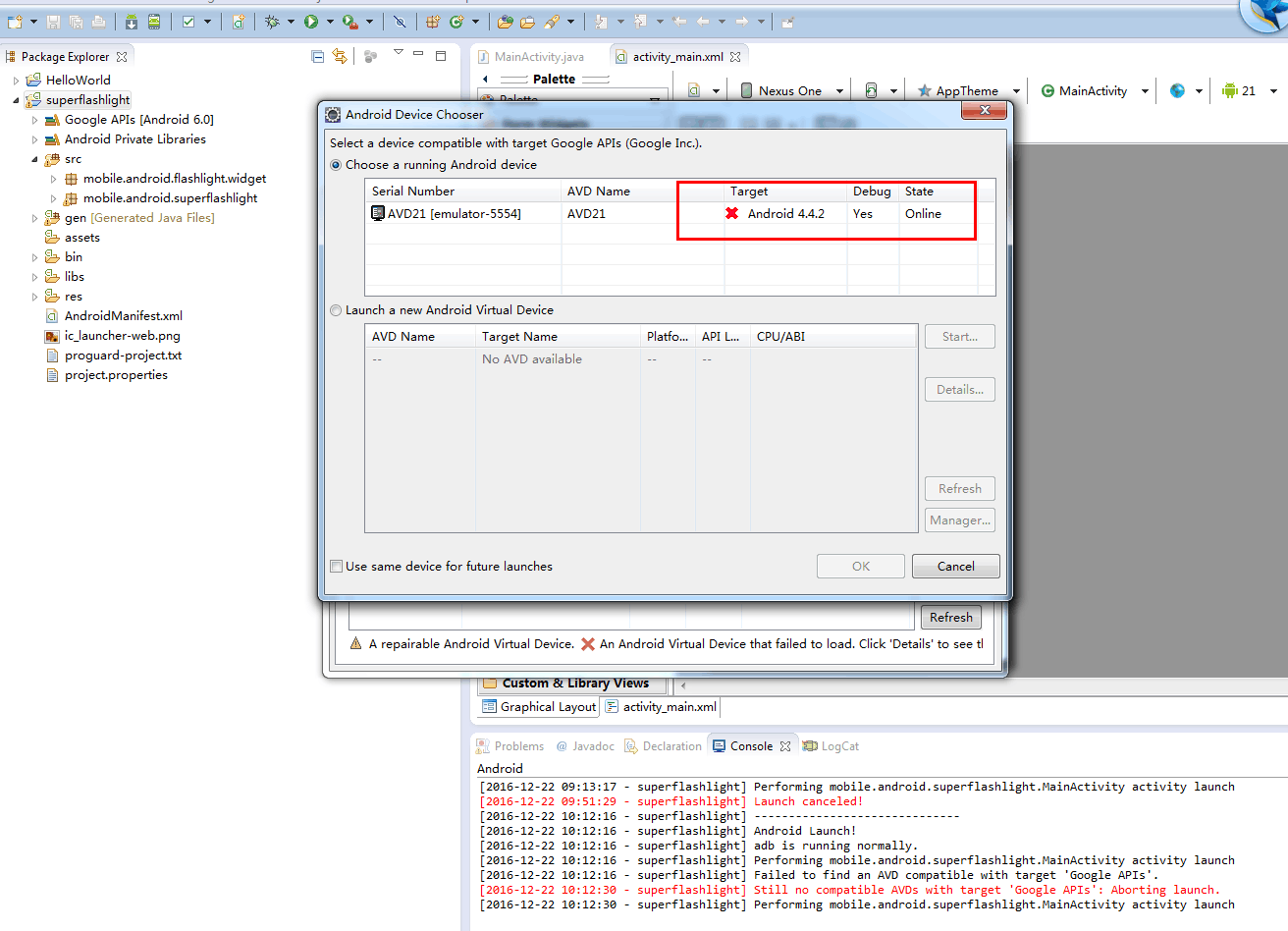Click the New wizard icon in main toolbar
The image size is (1288, 931).
tap(14, 21)
